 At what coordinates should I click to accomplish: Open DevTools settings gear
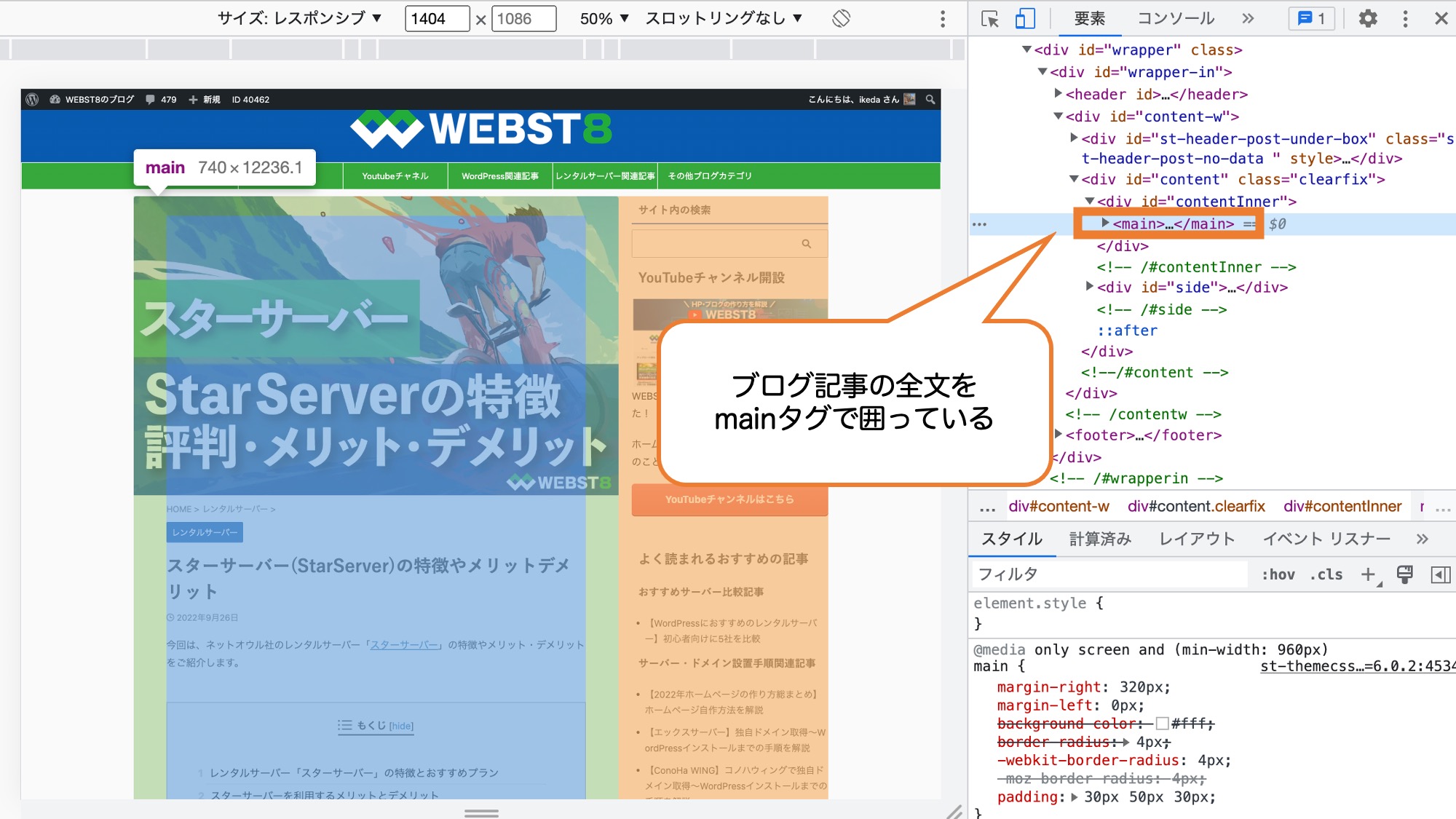pos(1368,19)
